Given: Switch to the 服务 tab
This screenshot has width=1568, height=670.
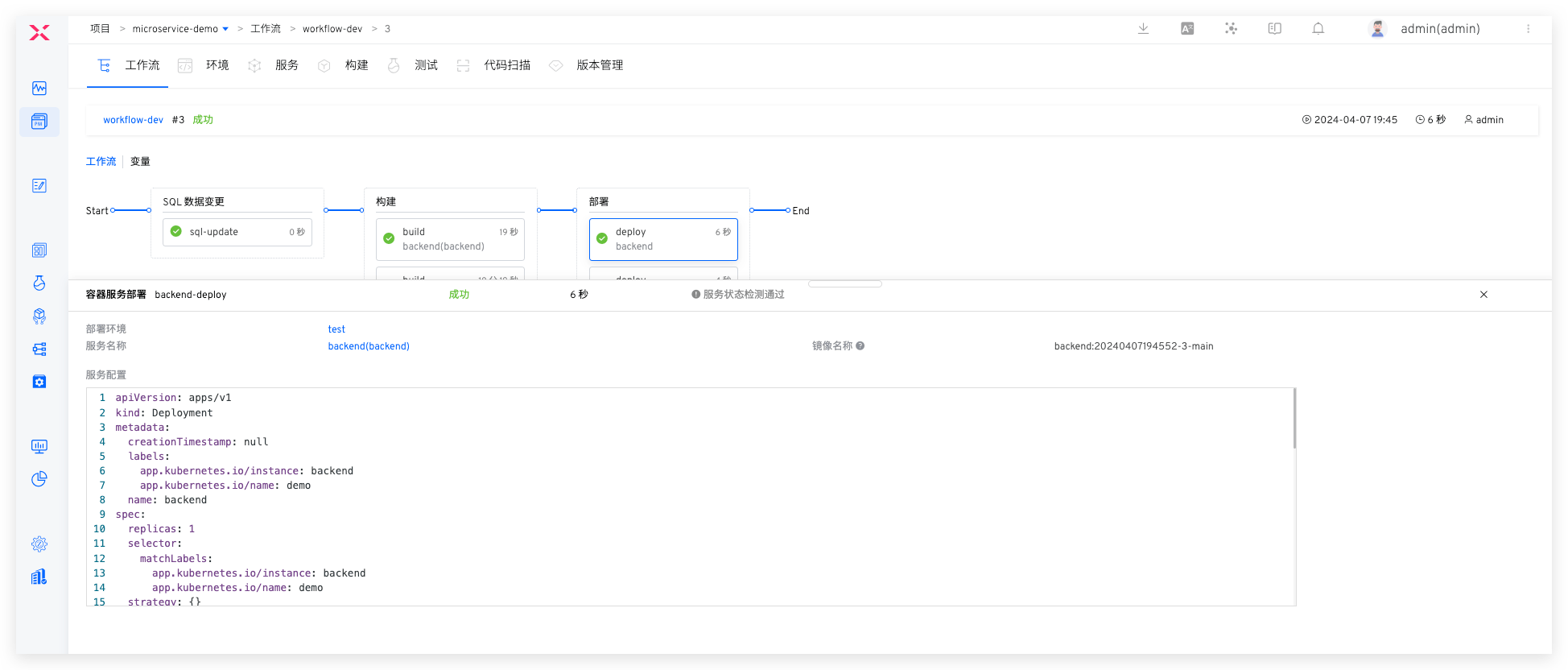Looking at the screenshot, I should [273, 65].
